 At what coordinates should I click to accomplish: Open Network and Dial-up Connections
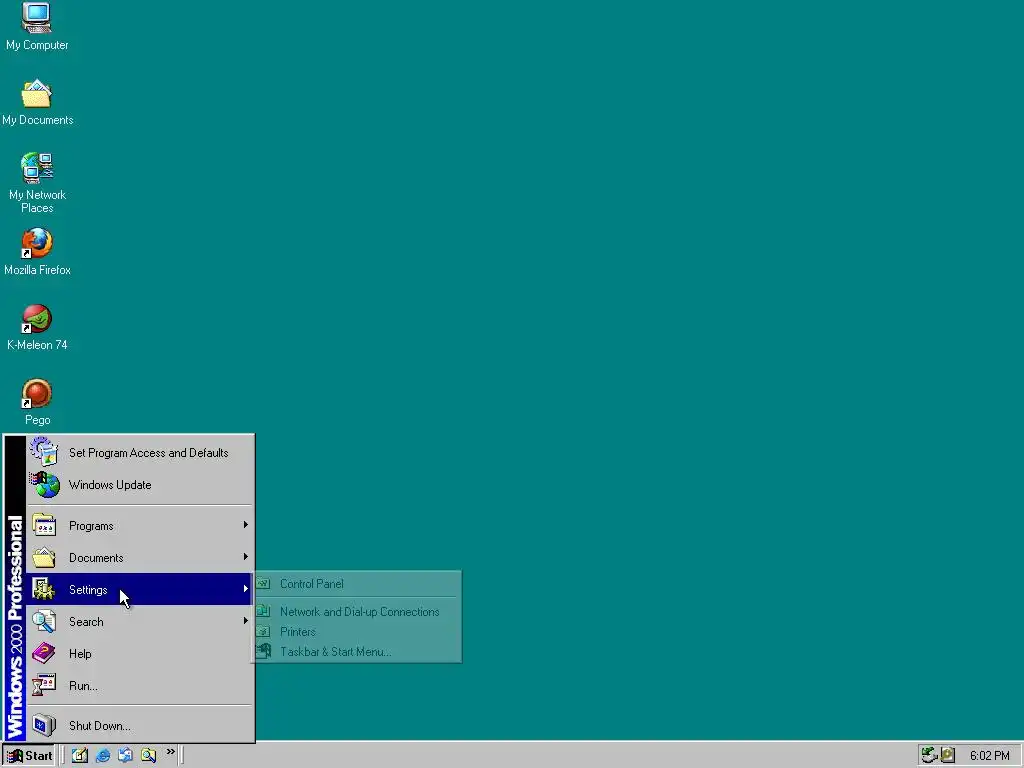[357, 612]
